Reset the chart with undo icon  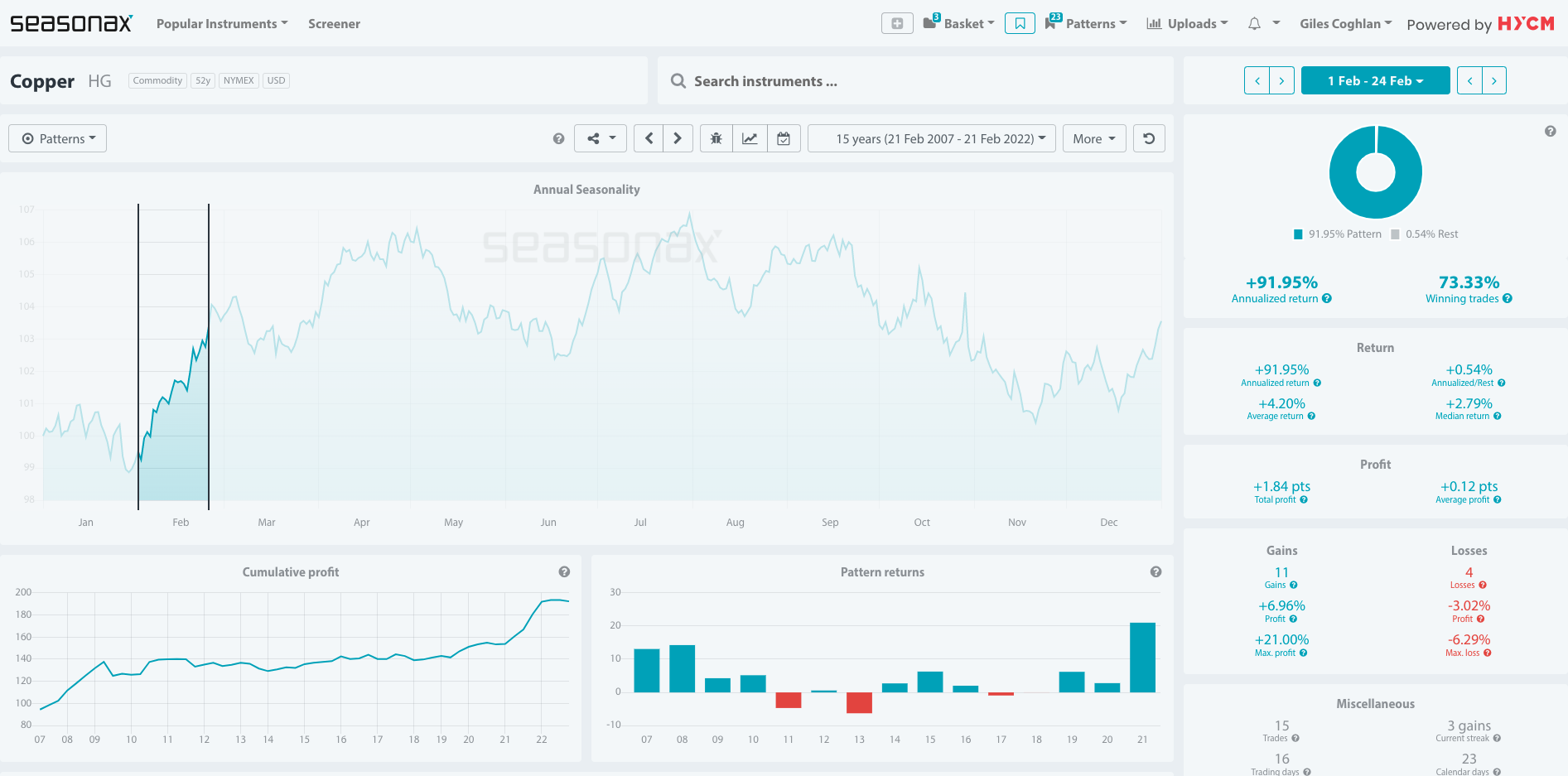point(1149,138)
